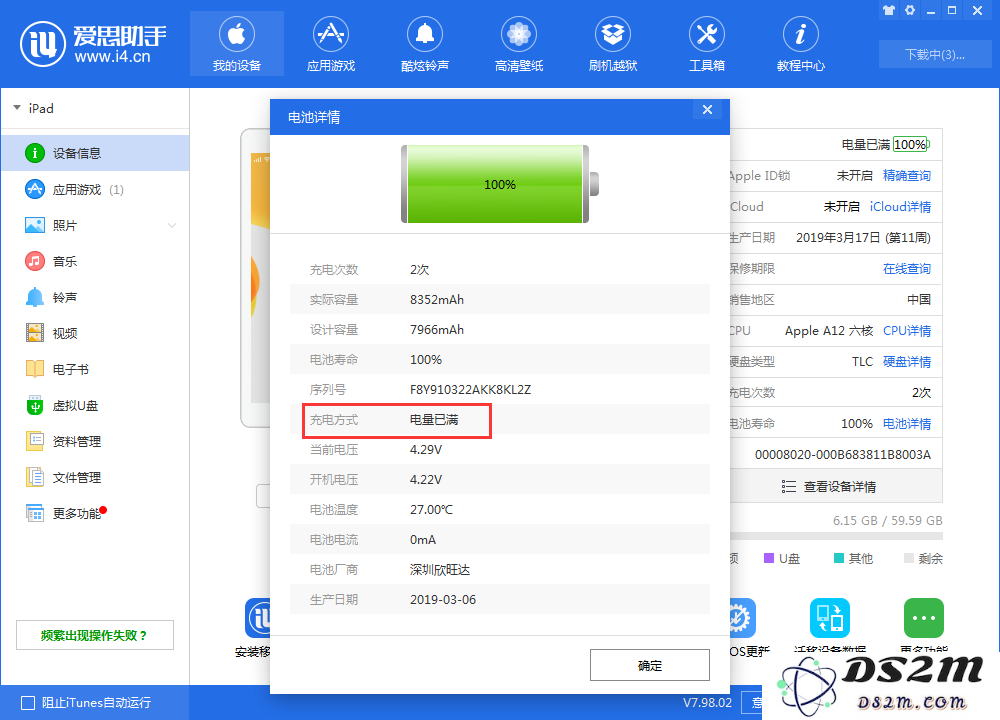Select 设备信息 in the sidebar
Screen dimensions: 1000x720
95,153
